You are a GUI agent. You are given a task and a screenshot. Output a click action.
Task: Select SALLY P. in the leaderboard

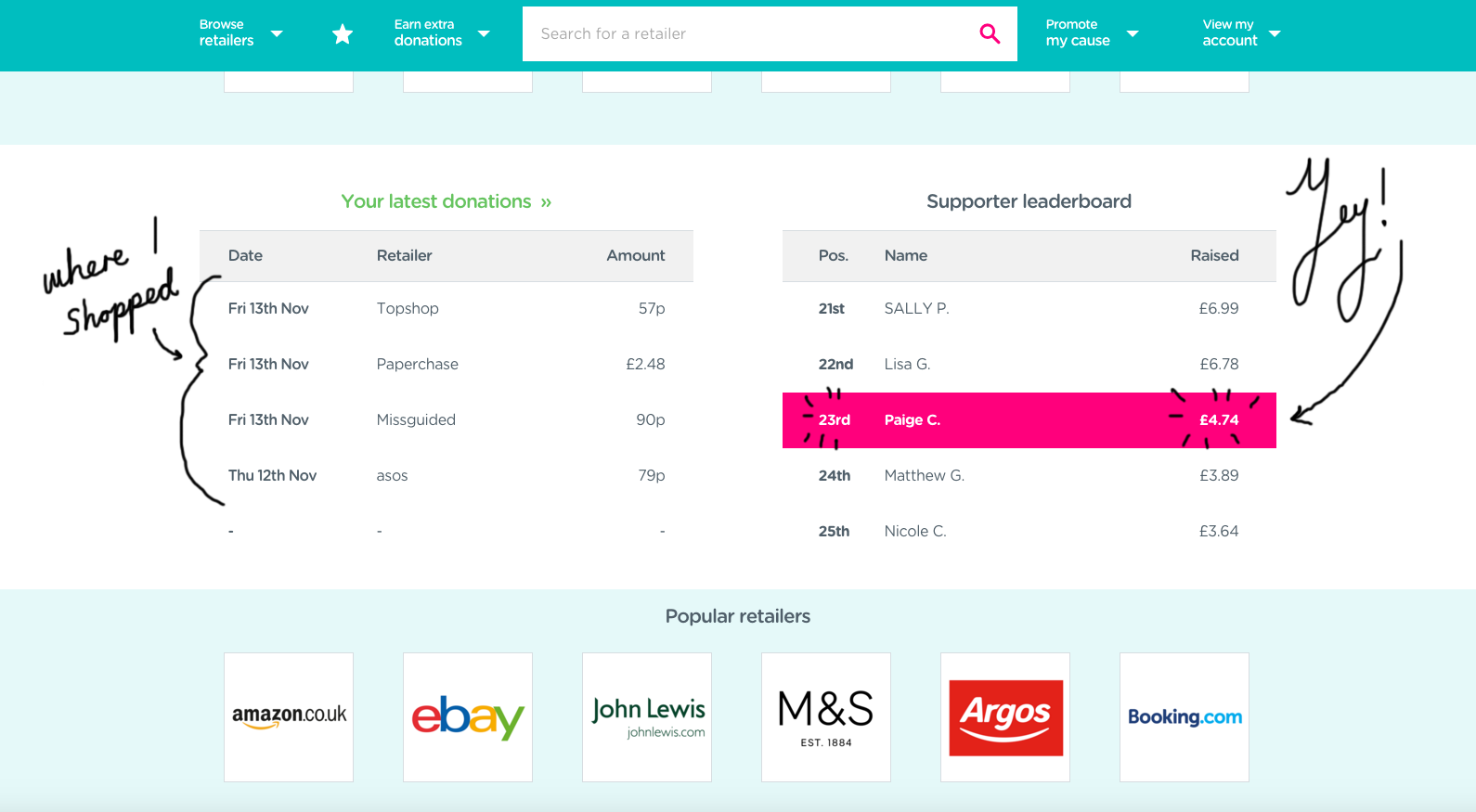coord(916,308)
